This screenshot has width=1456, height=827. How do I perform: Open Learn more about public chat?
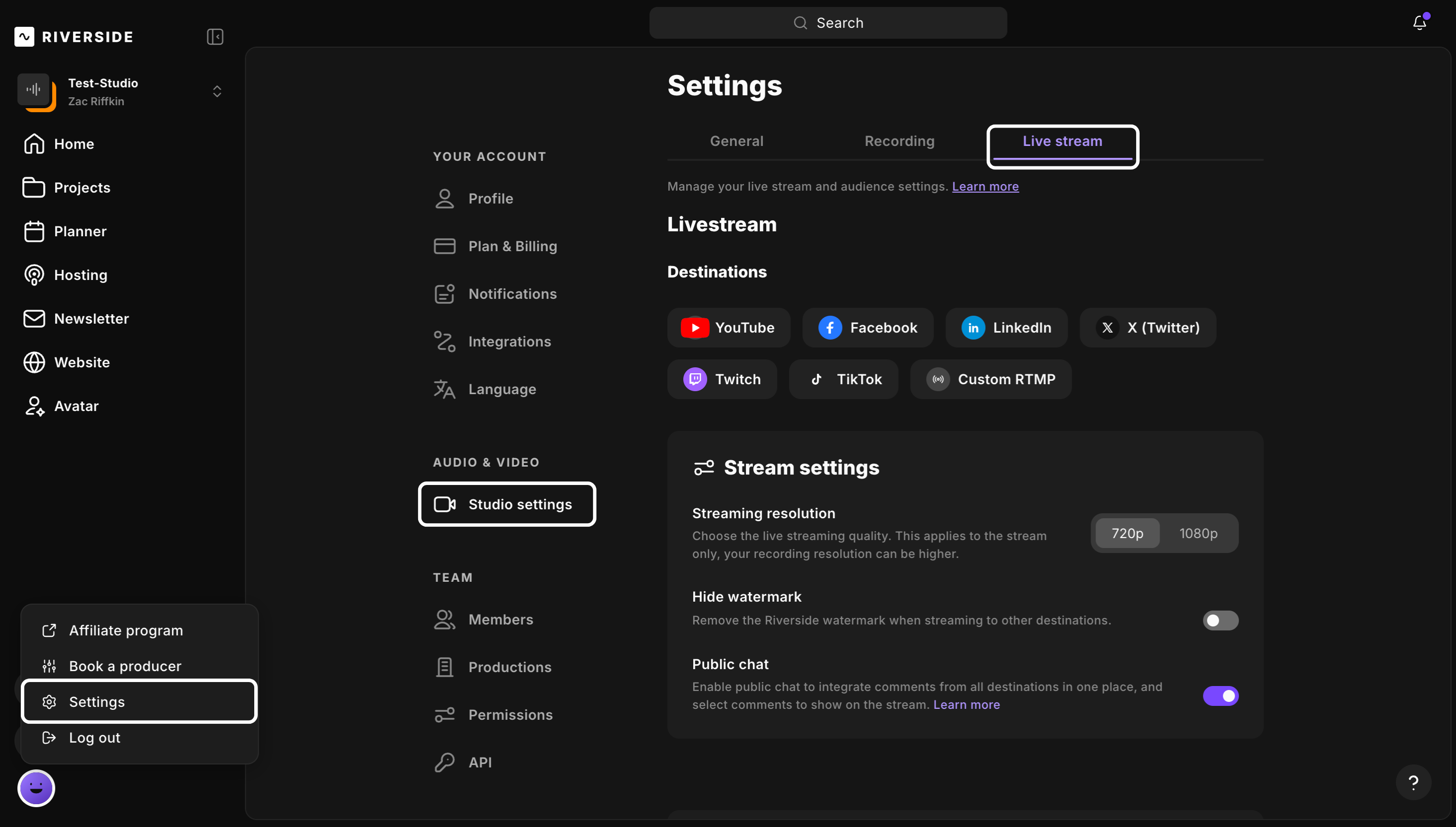point(966,705)
